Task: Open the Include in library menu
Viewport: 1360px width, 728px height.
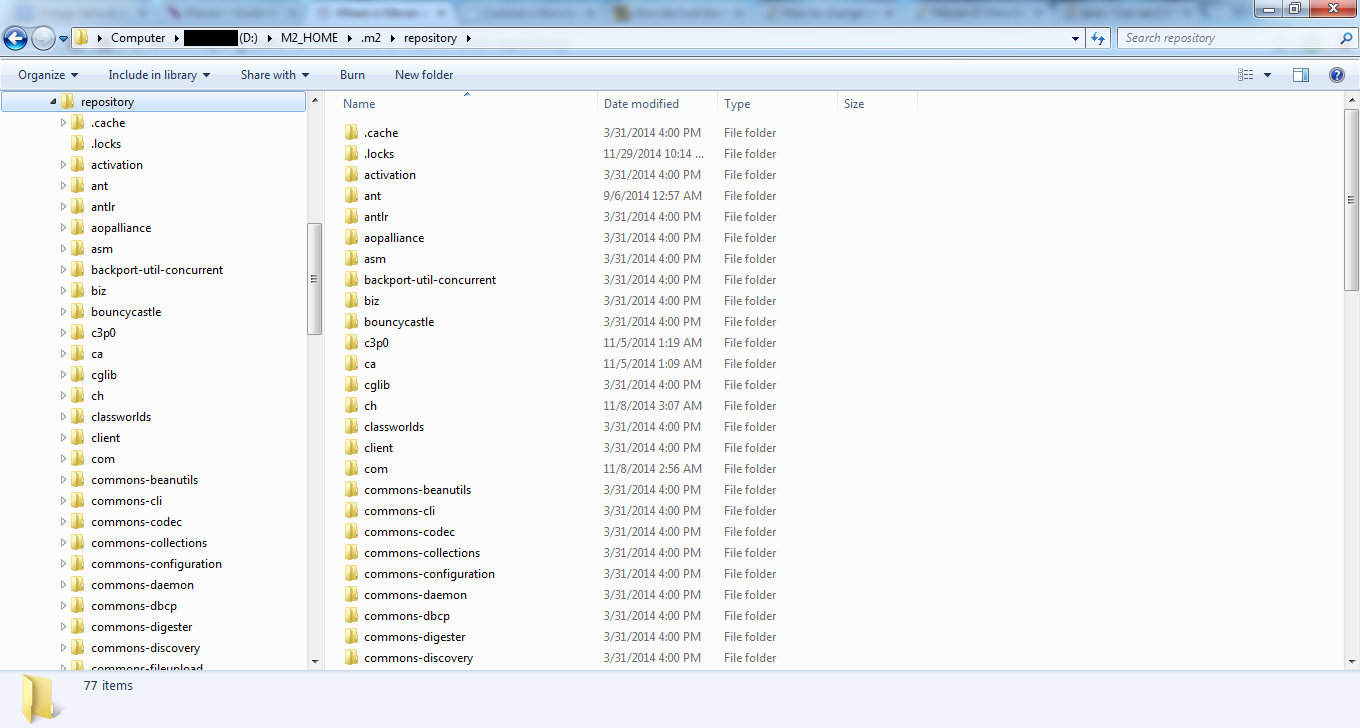Action: (159, 75)
